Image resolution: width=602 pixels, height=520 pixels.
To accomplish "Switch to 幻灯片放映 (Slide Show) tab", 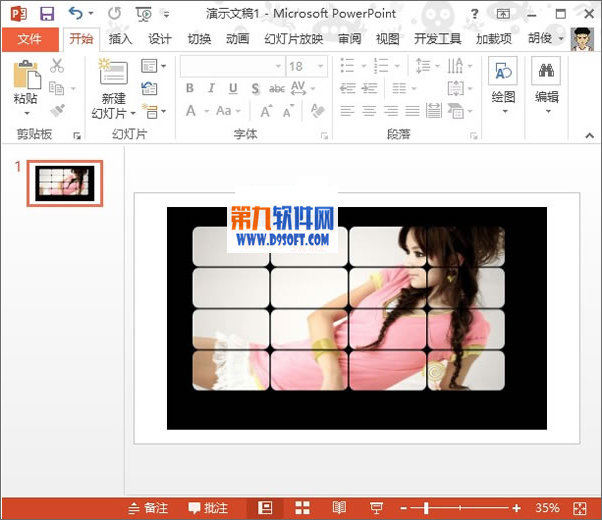I will coord(294,39).
